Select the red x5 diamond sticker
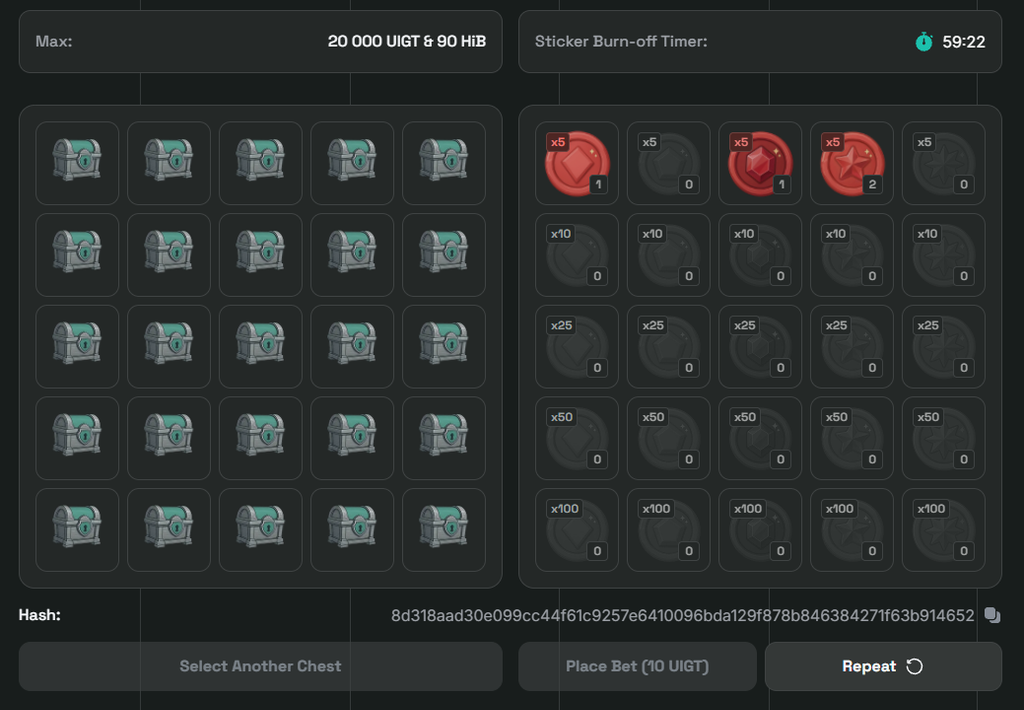Viewport: 1024px width, 710px height. (x=577, y=163)
